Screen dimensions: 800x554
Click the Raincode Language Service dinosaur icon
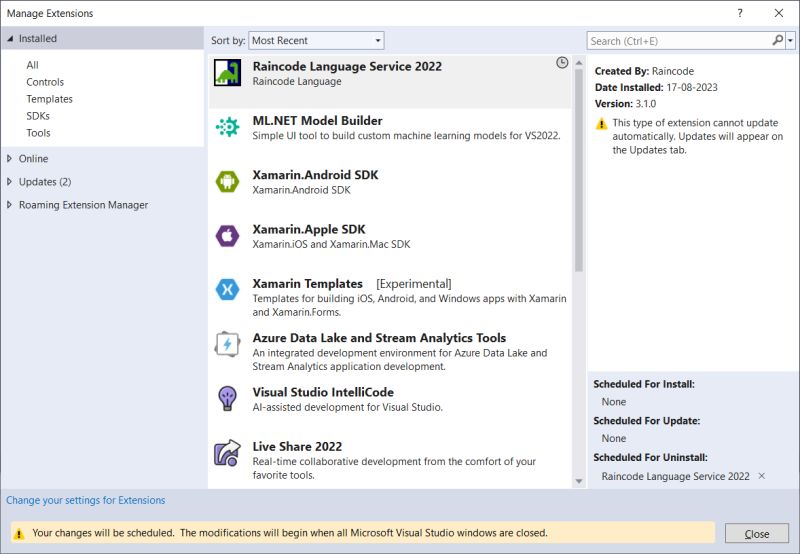pos(228,72)
